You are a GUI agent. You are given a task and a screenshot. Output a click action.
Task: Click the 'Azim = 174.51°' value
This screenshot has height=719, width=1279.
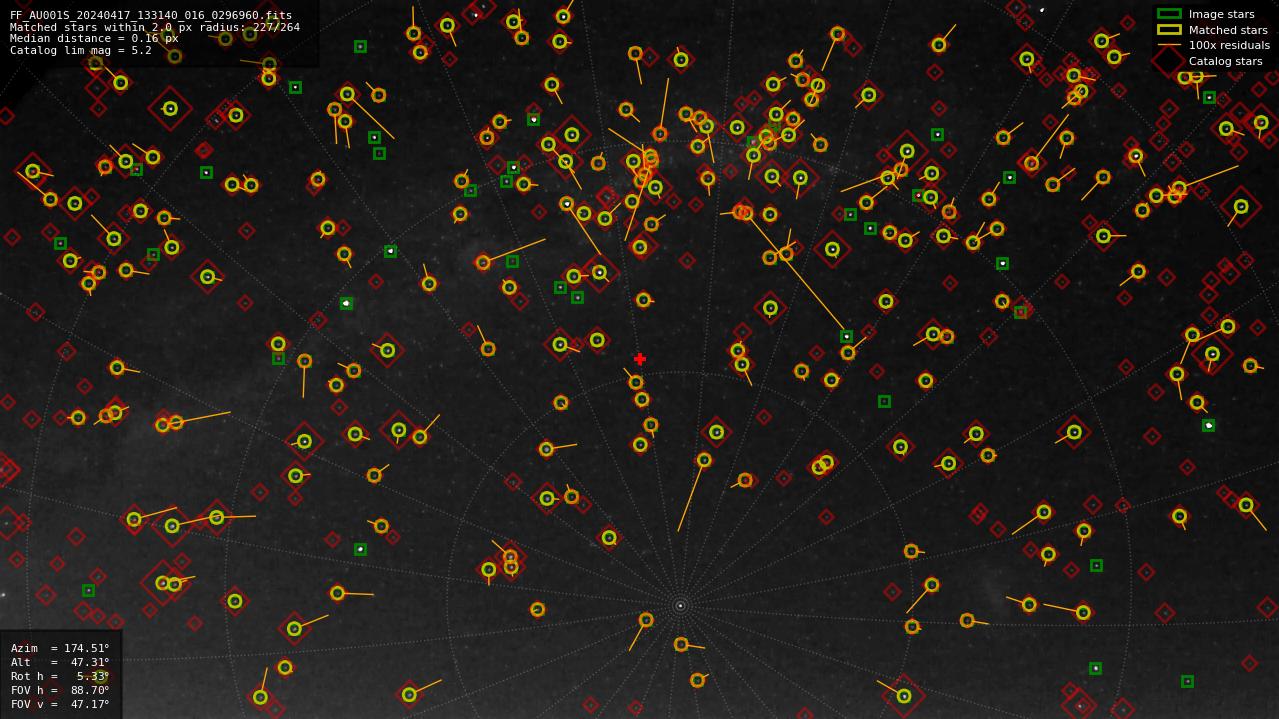click(60, 648)
